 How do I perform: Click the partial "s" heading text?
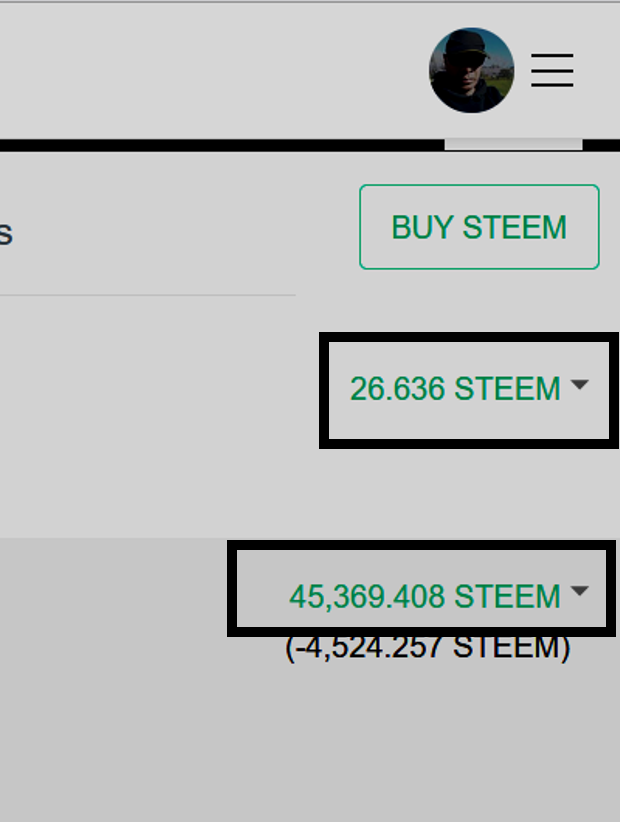pyautogui.click(x=6, y=234)
